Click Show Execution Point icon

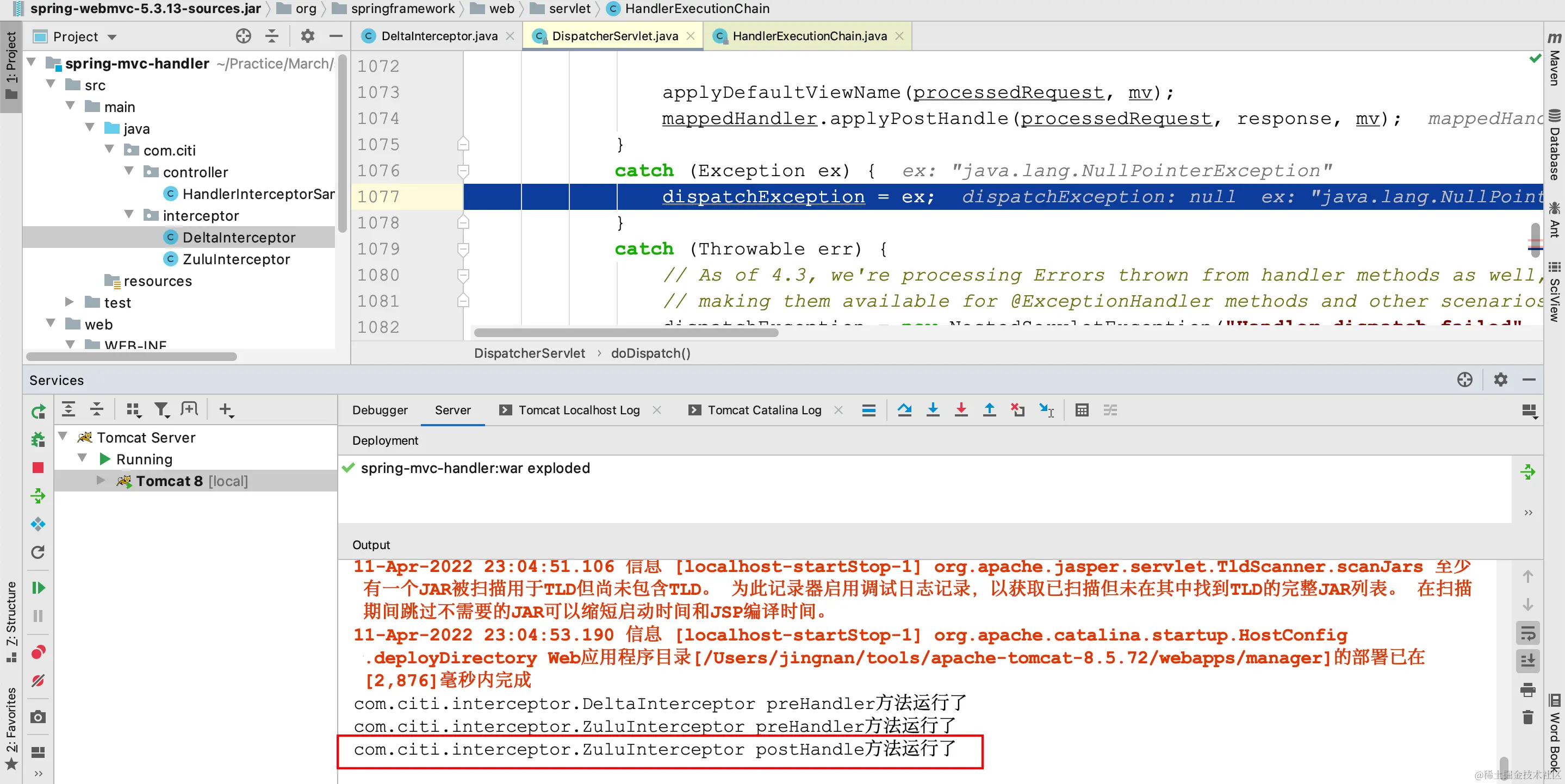click(869, 410)
